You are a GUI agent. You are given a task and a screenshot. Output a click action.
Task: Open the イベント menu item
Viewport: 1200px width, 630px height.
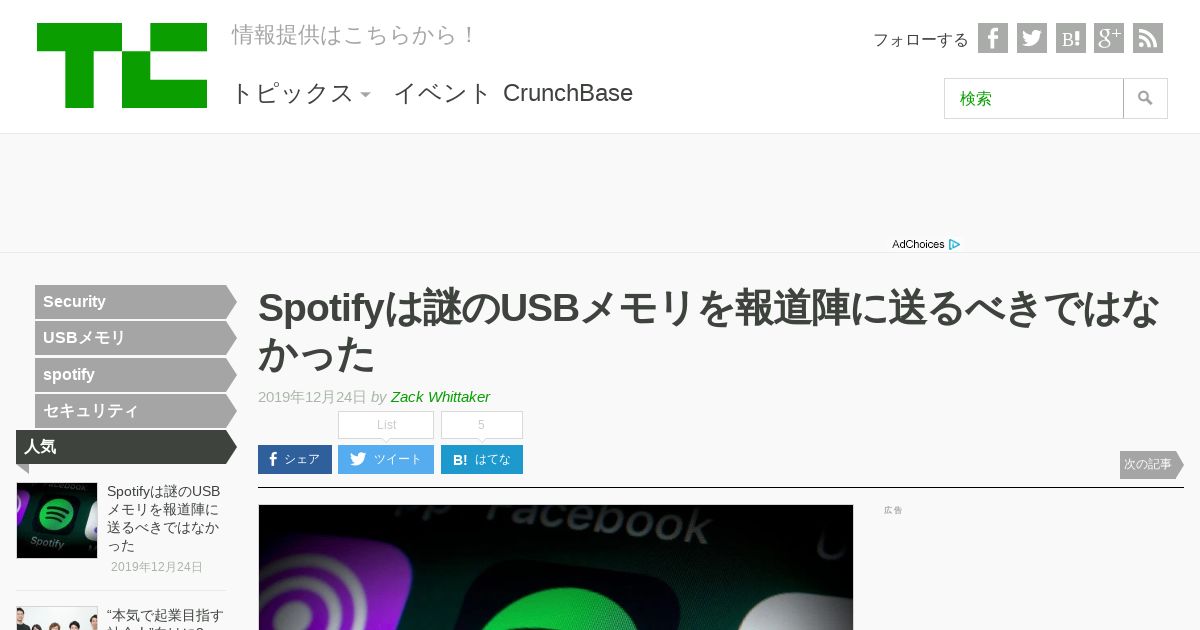click(442, 93)
